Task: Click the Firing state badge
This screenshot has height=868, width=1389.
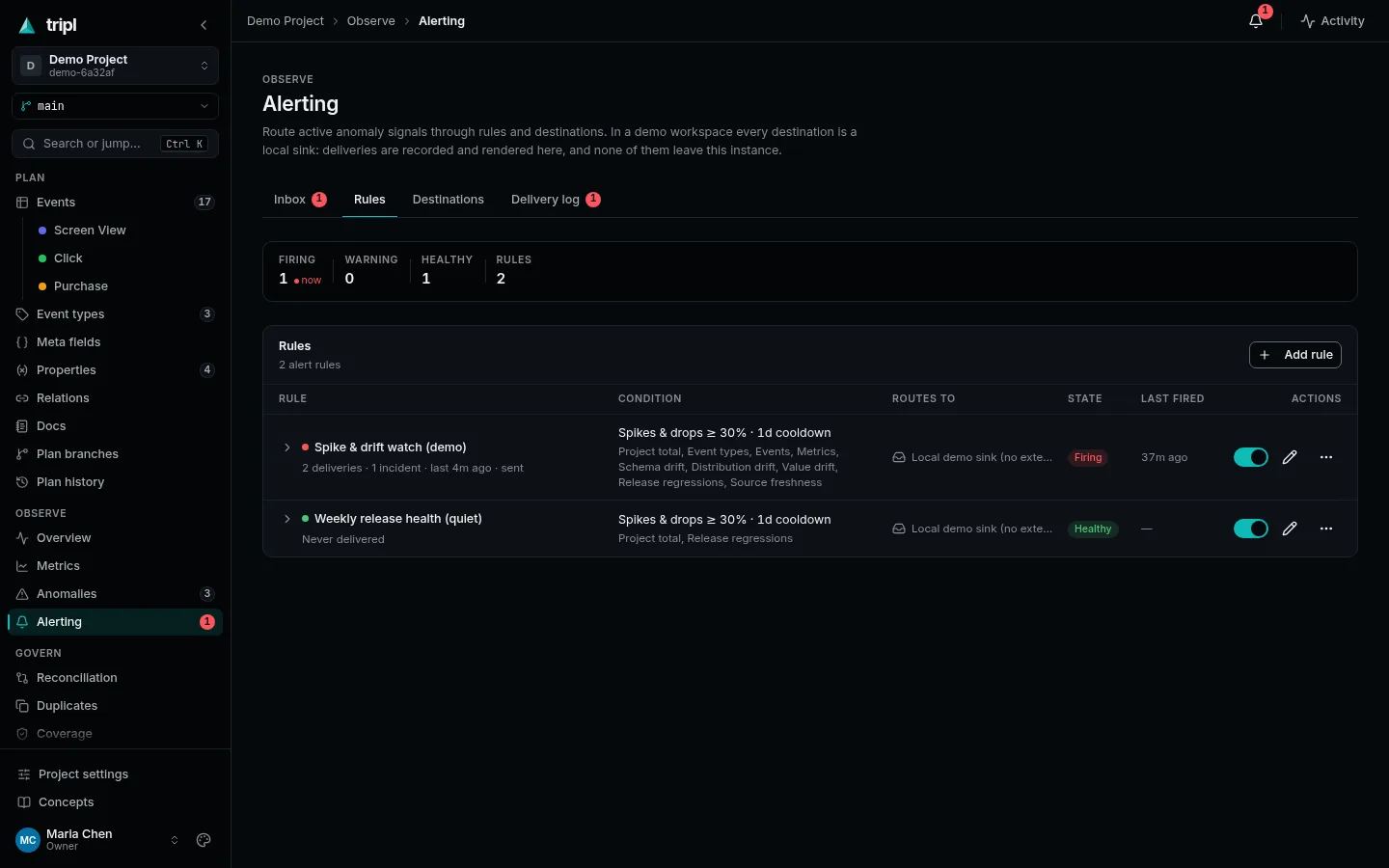Action: point(1088,457)
